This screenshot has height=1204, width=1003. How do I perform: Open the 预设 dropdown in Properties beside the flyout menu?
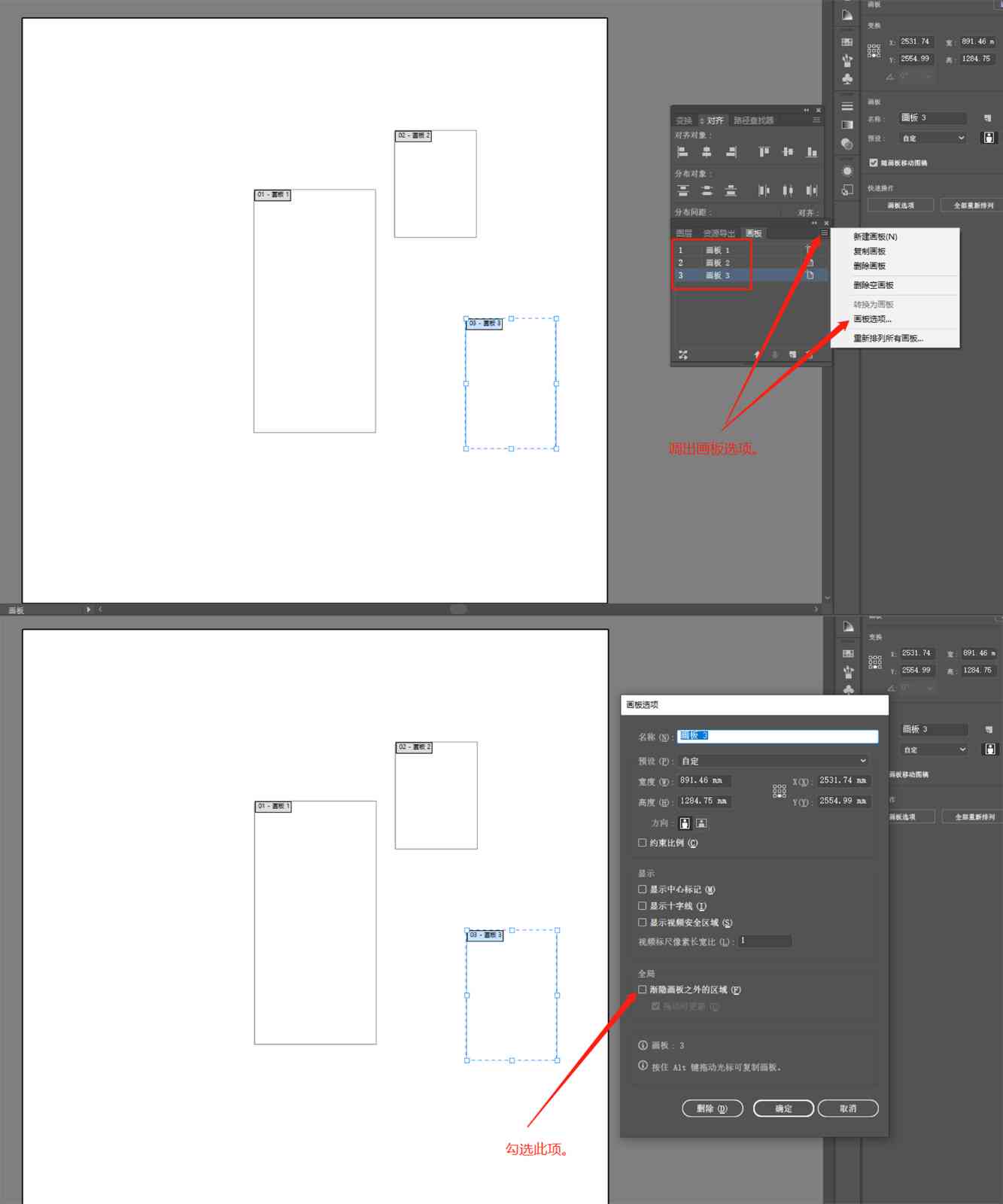tap(934, 138)
